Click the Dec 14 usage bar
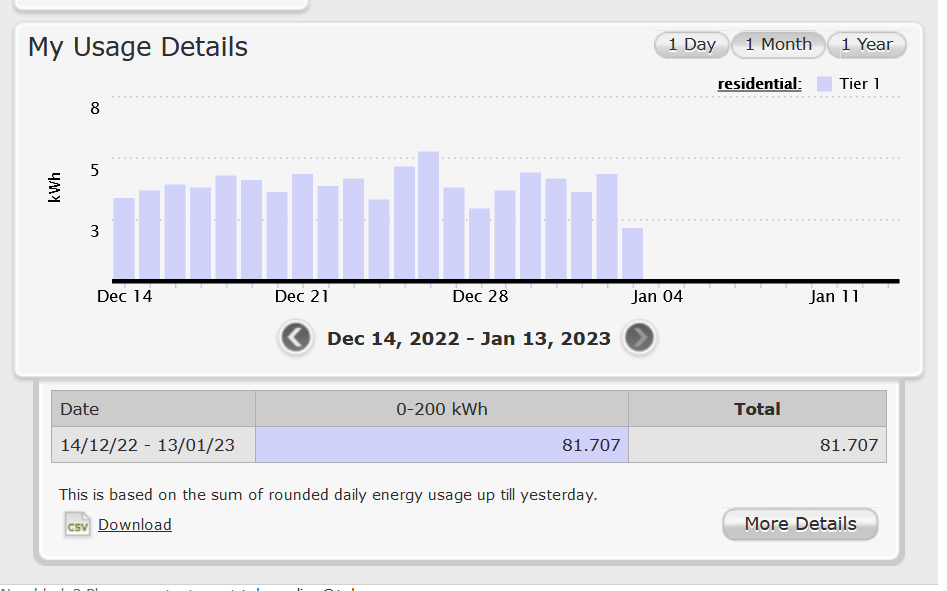Viewport: 947px width, 591px height. pos(122,240)
